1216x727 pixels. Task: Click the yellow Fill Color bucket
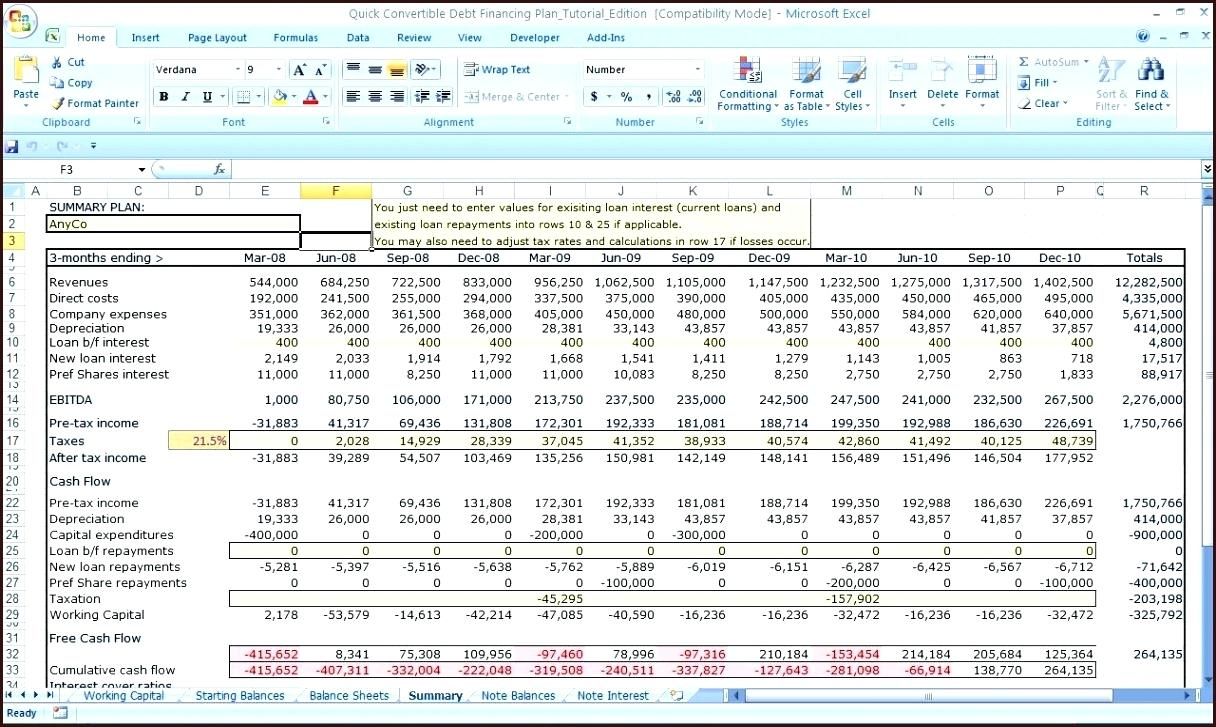(x=280, y=97)
